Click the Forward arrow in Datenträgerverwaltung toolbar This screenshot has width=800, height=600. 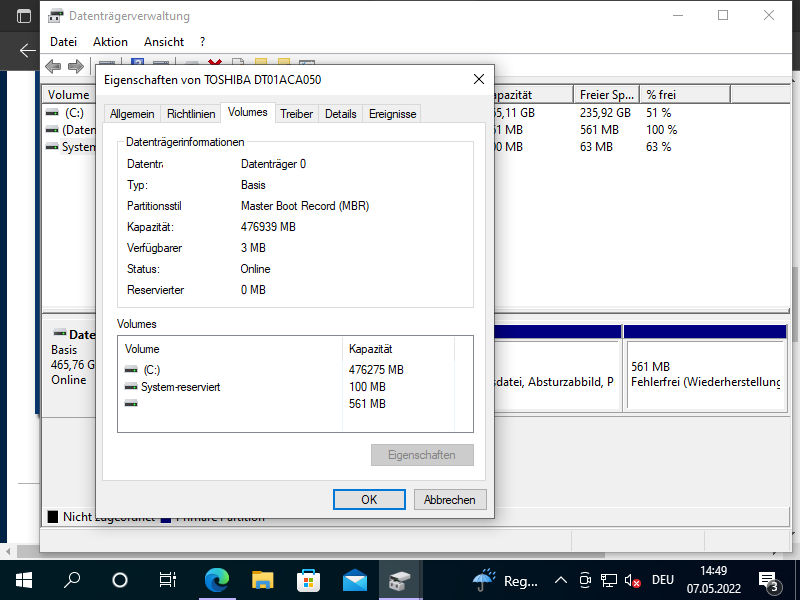76,66
